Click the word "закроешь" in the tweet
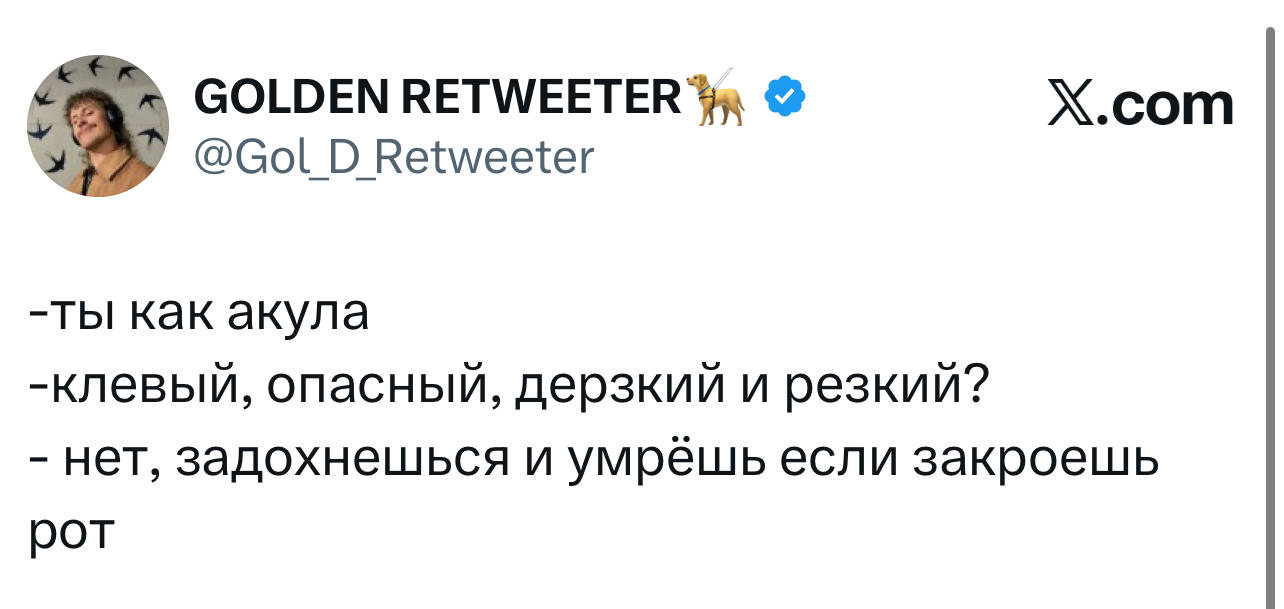Screen dimensions: 1284x609 coord(1038,461)
